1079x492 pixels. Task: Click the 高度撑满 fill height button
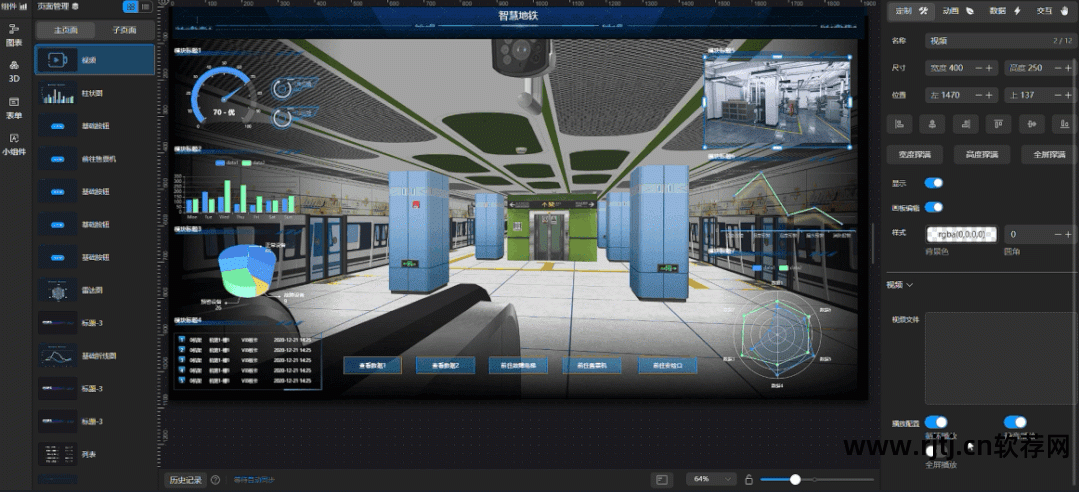982,154
